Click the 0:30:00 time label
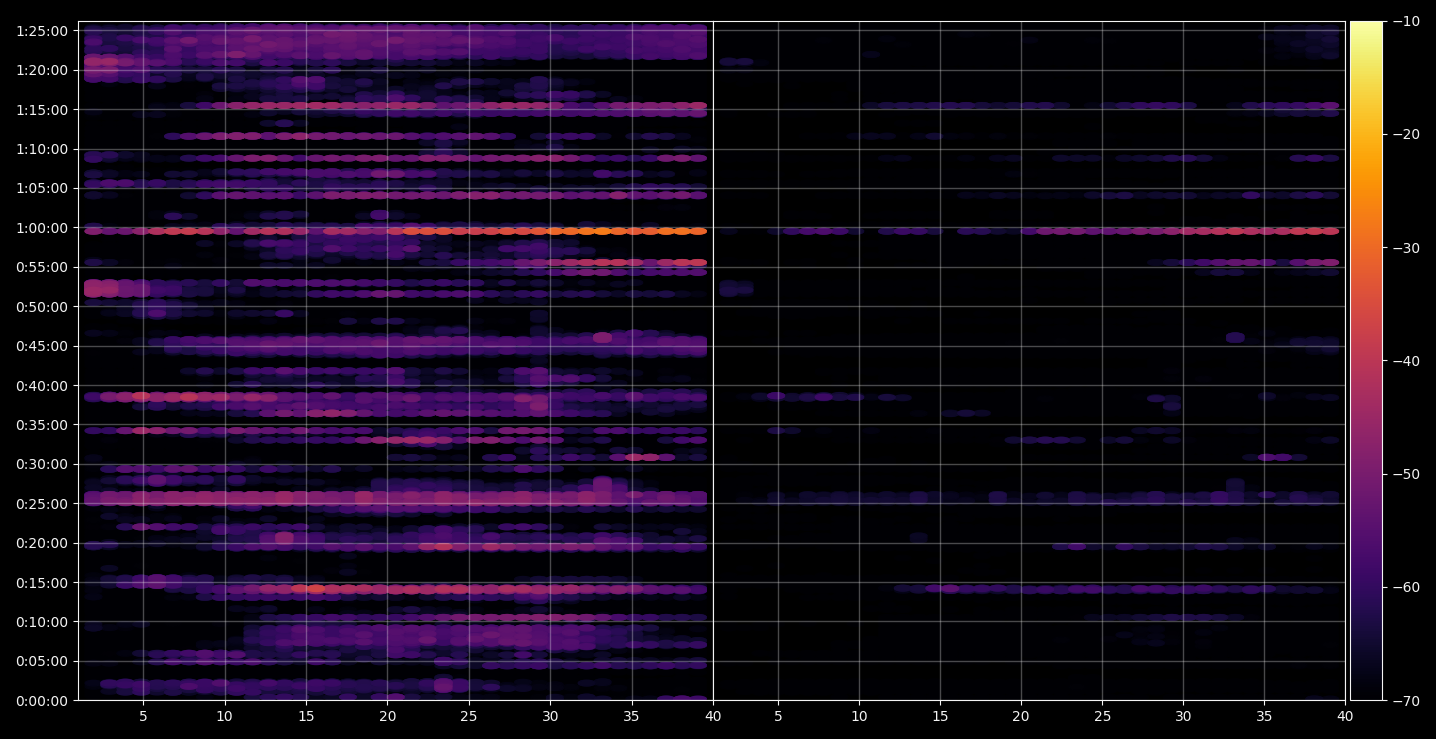 point(42,464)
